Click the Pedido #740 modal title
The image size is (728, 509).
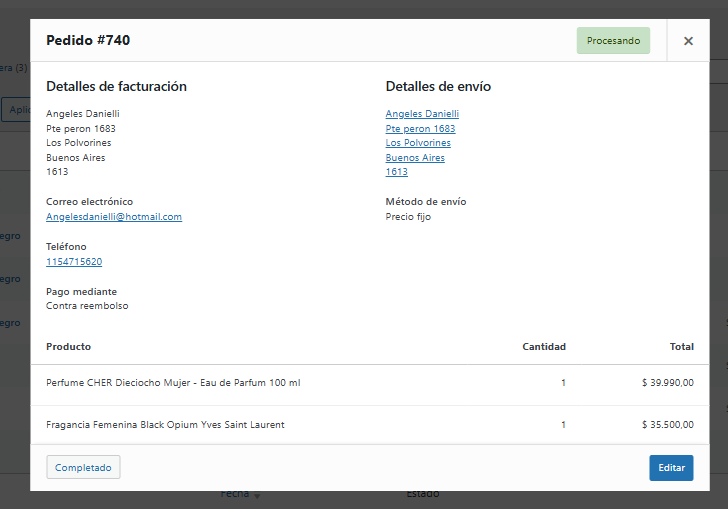click(88, 41)
